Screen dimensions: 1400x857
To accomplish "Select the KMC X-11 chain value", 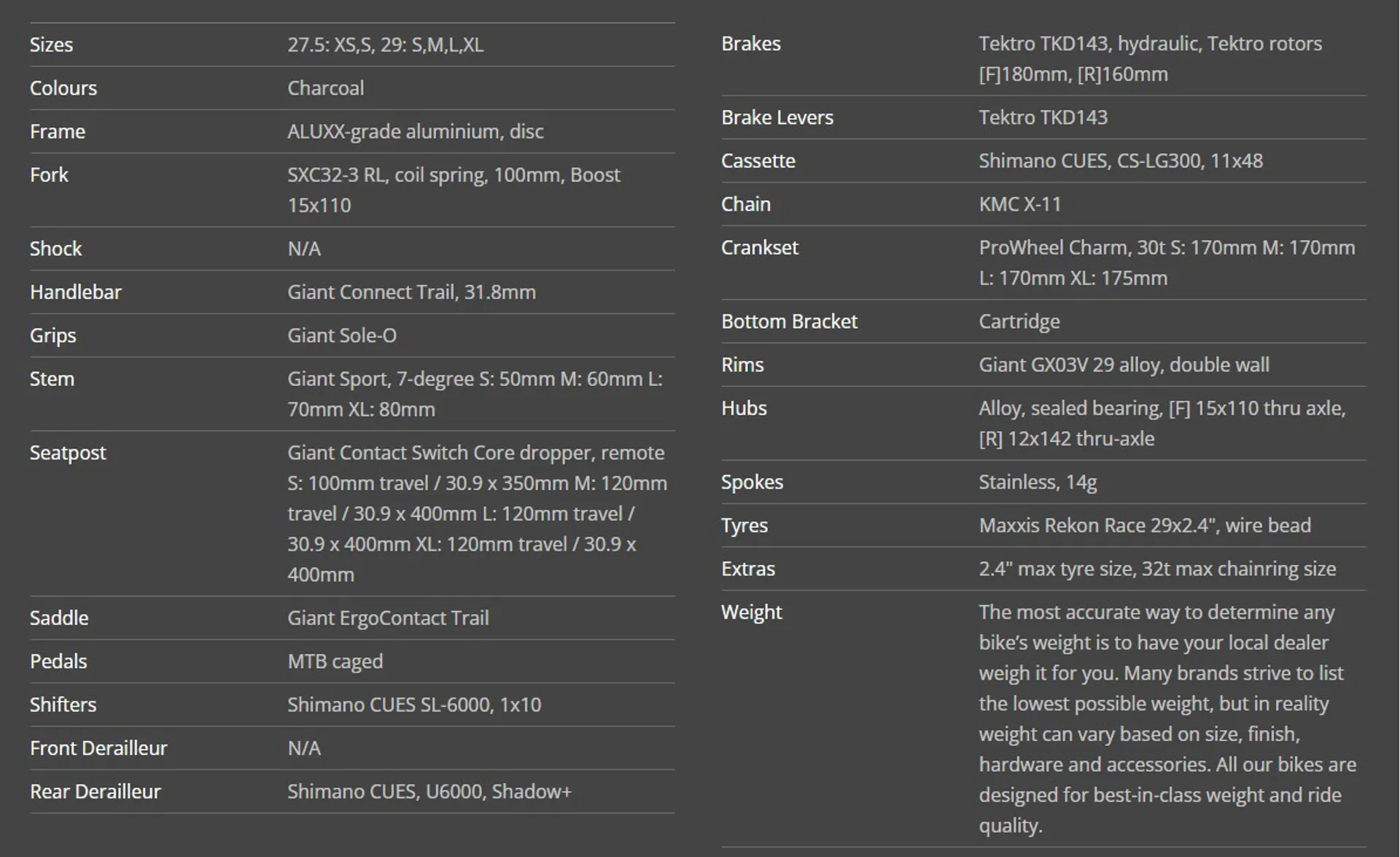I will [x=1019, y=204].
